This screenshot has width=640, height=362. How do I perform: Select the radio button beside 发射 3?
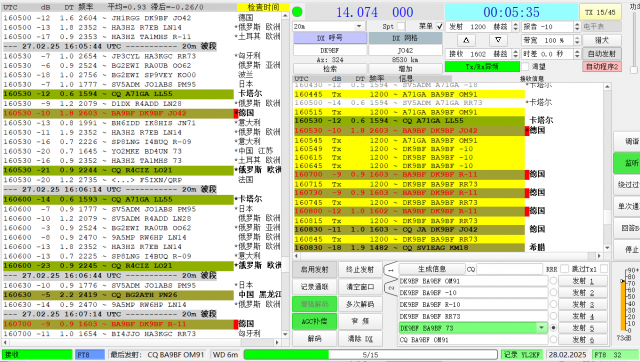point(553,304)
